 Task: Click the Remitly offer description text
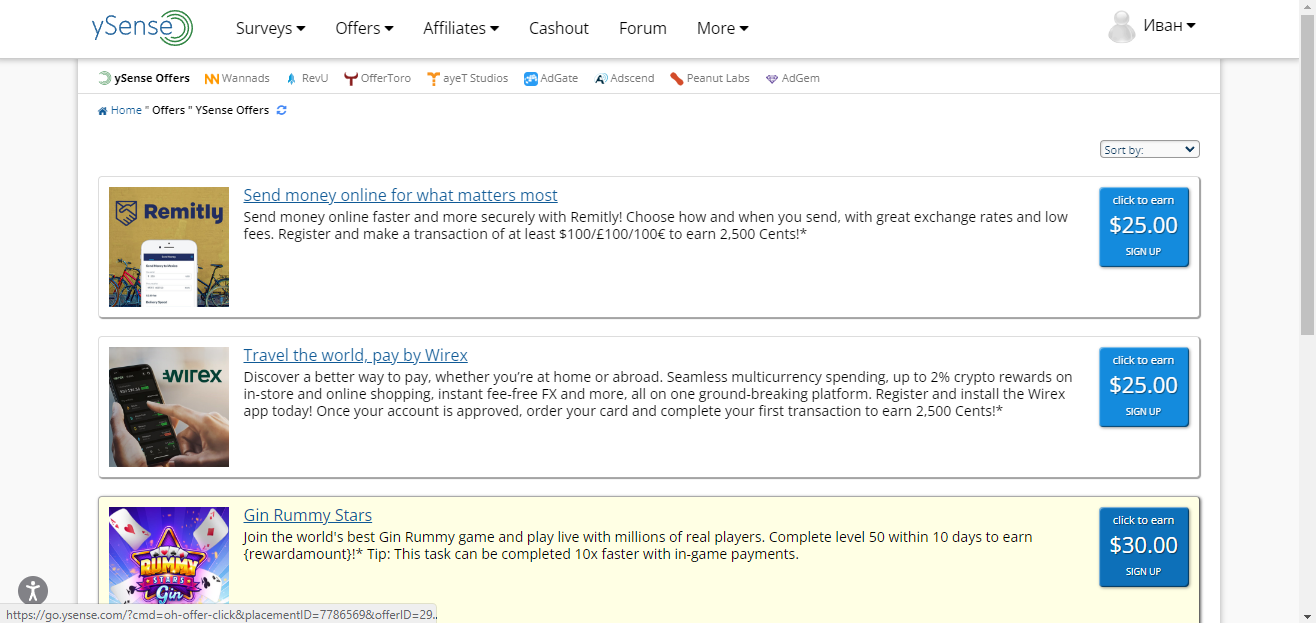(x=656, y=225)
